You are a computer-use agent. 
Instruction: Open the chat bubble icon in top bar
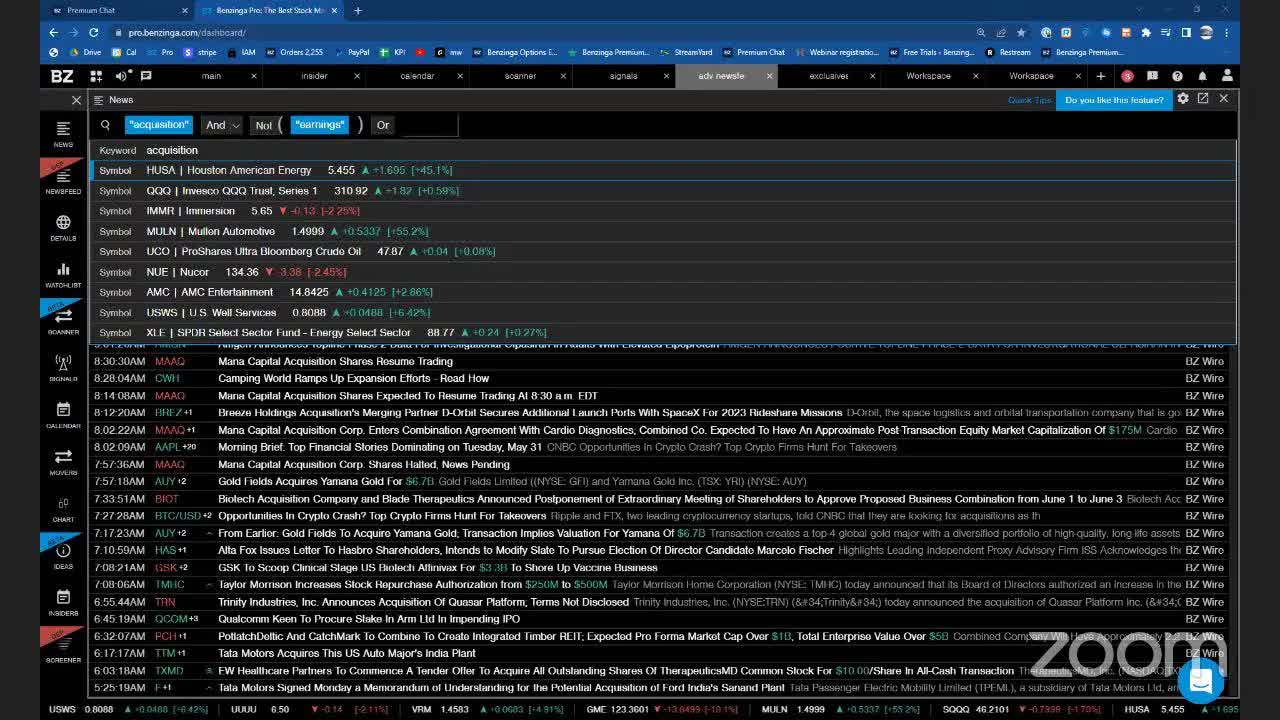click(x=146, y=76)
